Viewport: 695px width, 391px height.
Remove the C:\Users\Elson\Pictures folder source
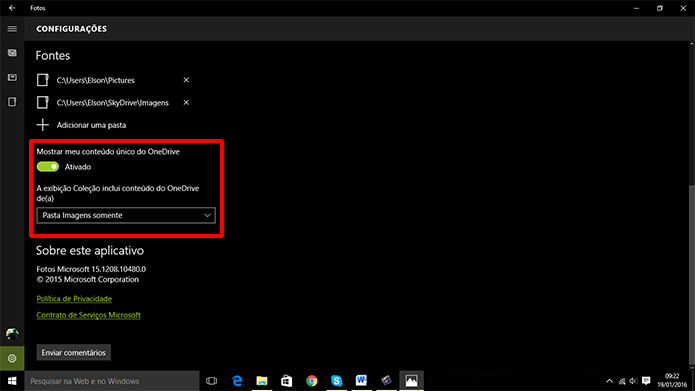pyautogui.click(x=186, y=80)
